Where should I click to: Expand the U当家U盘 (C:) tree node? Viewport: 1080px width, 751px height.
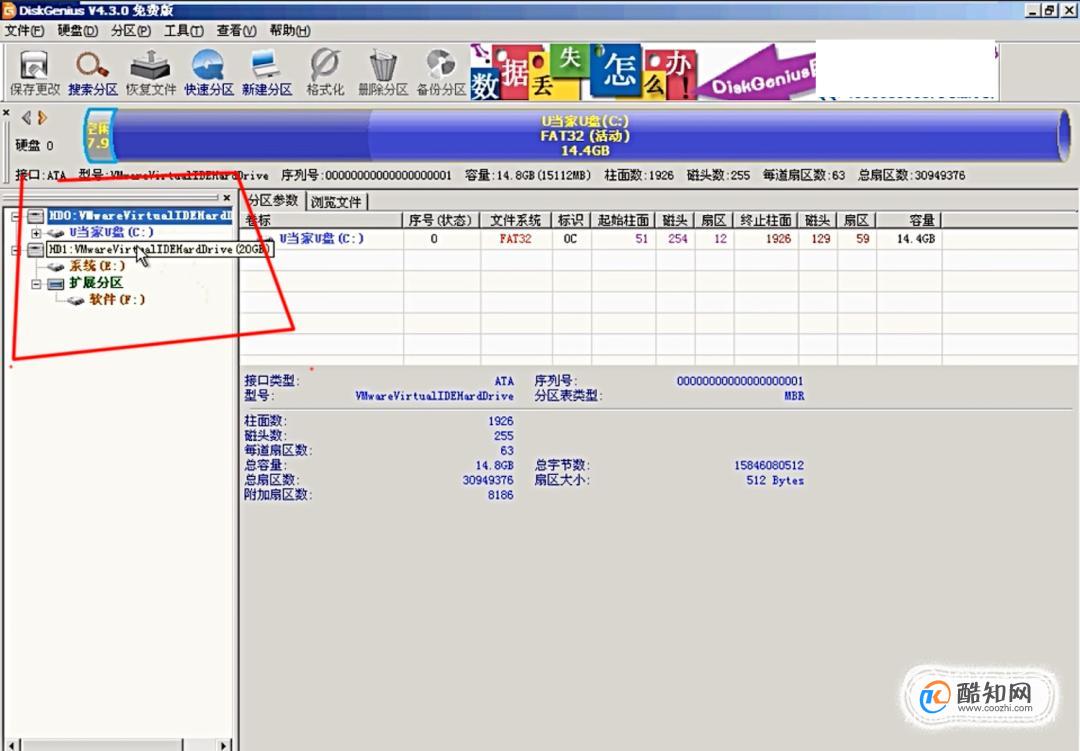click(37, 233)
